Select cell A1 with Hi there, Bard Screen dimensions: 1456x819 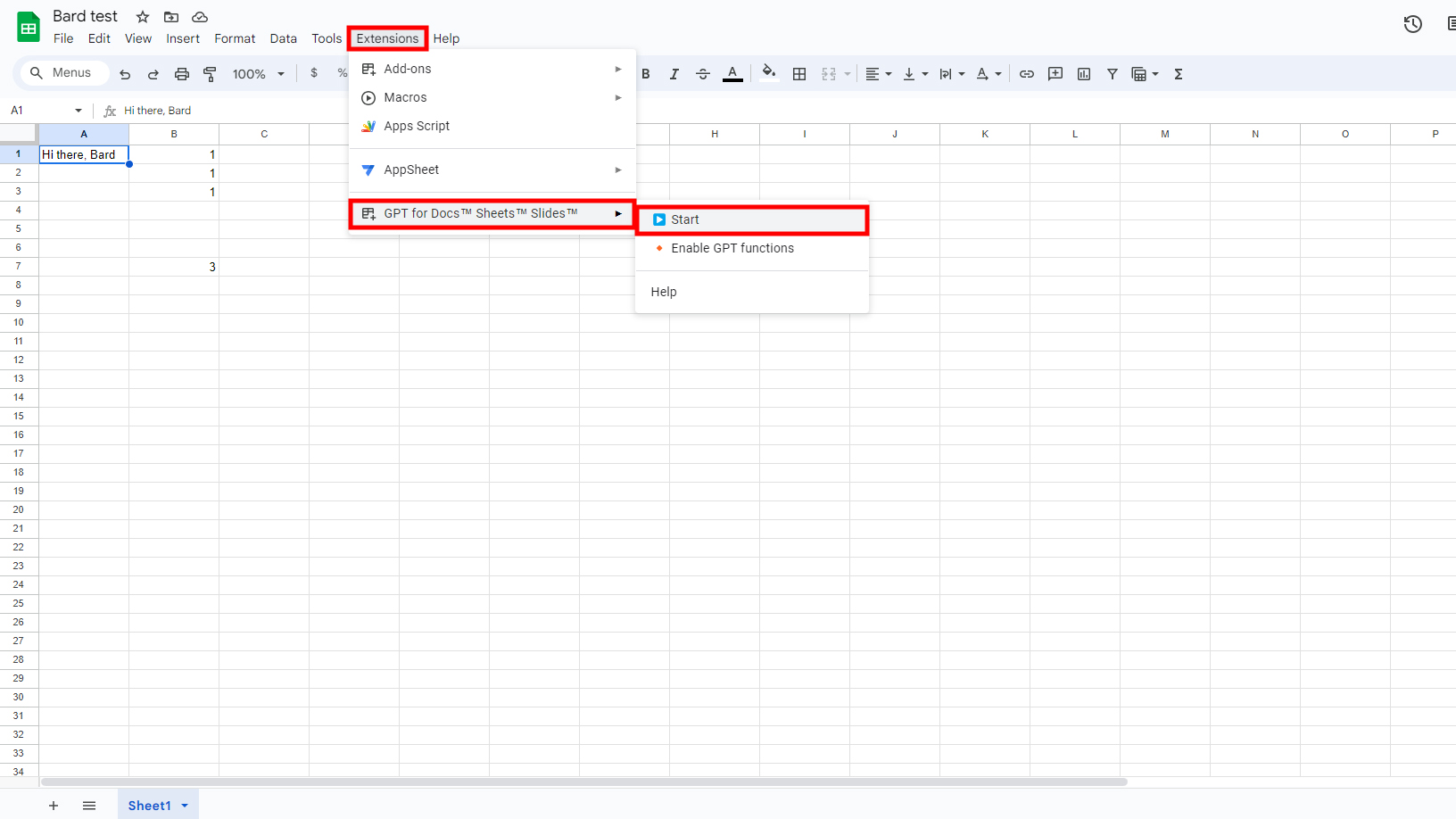[x=84, y=154]
